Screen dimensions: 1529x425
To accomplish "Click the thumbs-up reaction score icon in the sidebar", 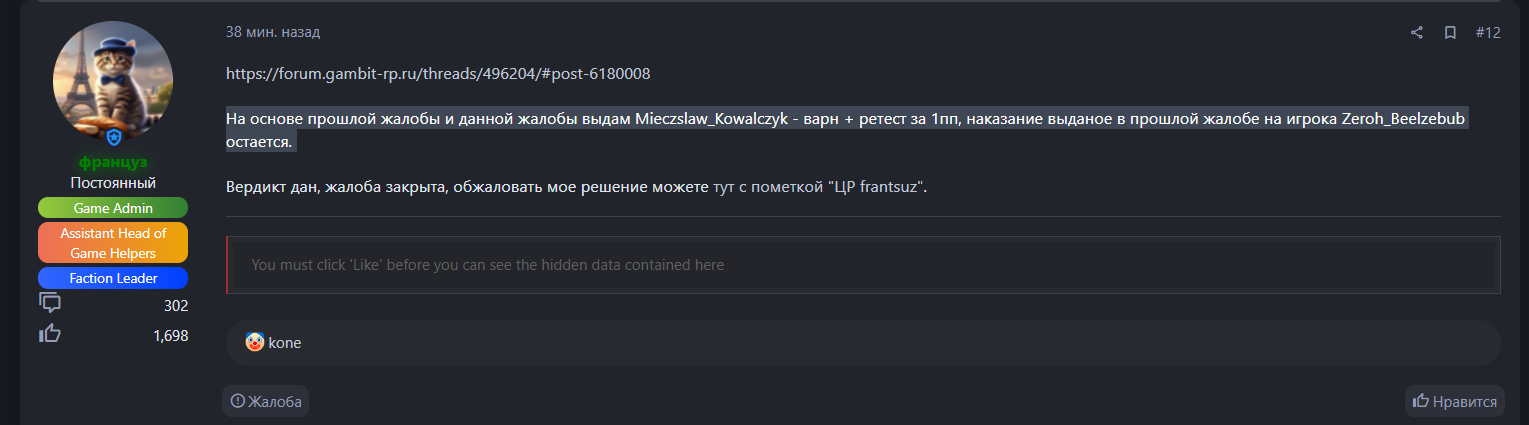I will point(50,334).
